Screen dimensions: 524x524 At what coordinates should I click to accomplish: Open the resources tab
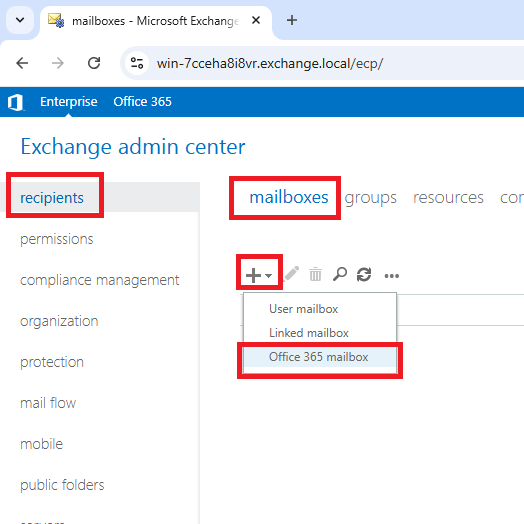[x=448, y=198]
